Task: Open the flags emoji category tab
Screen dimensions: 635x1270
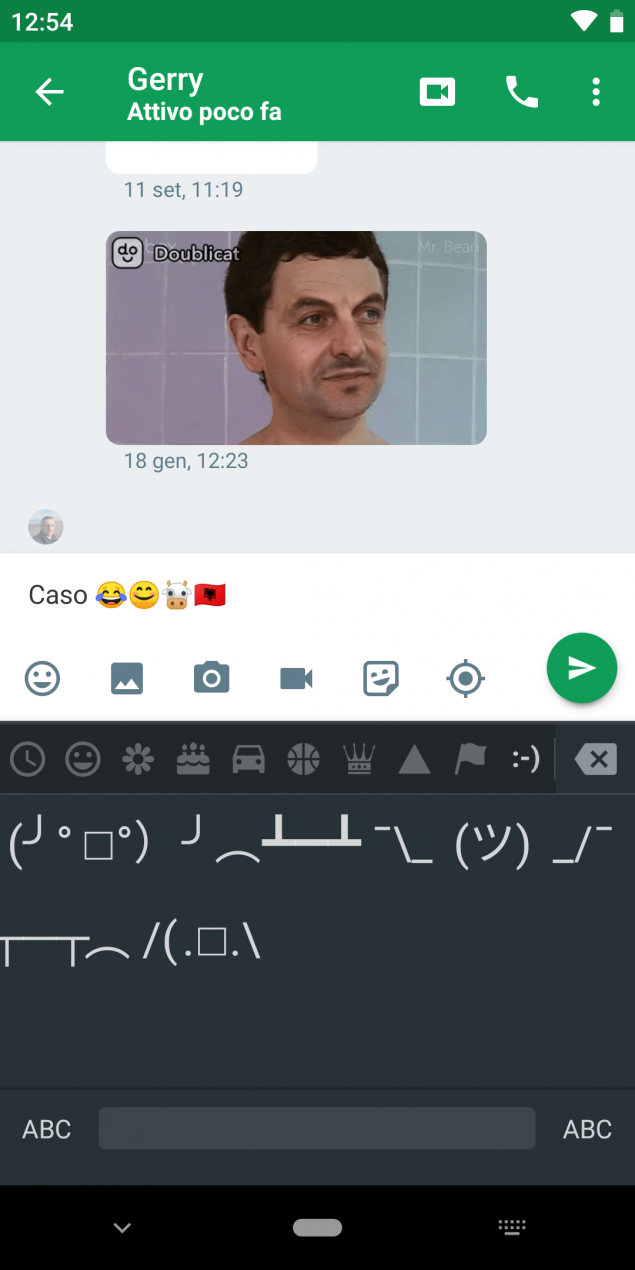Action: coord(470,760)
